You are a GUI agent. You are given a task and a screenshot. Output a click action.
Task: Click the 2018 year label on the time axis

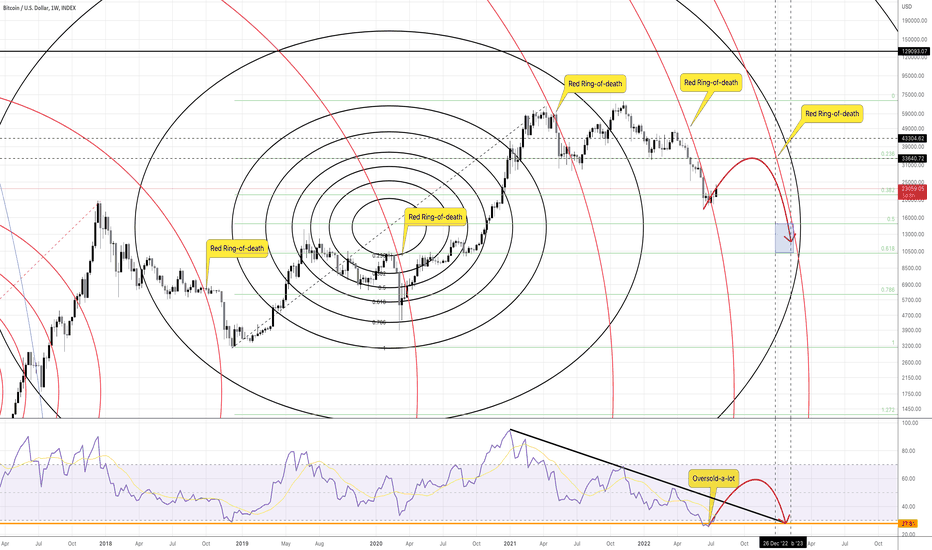pos(106,543)
